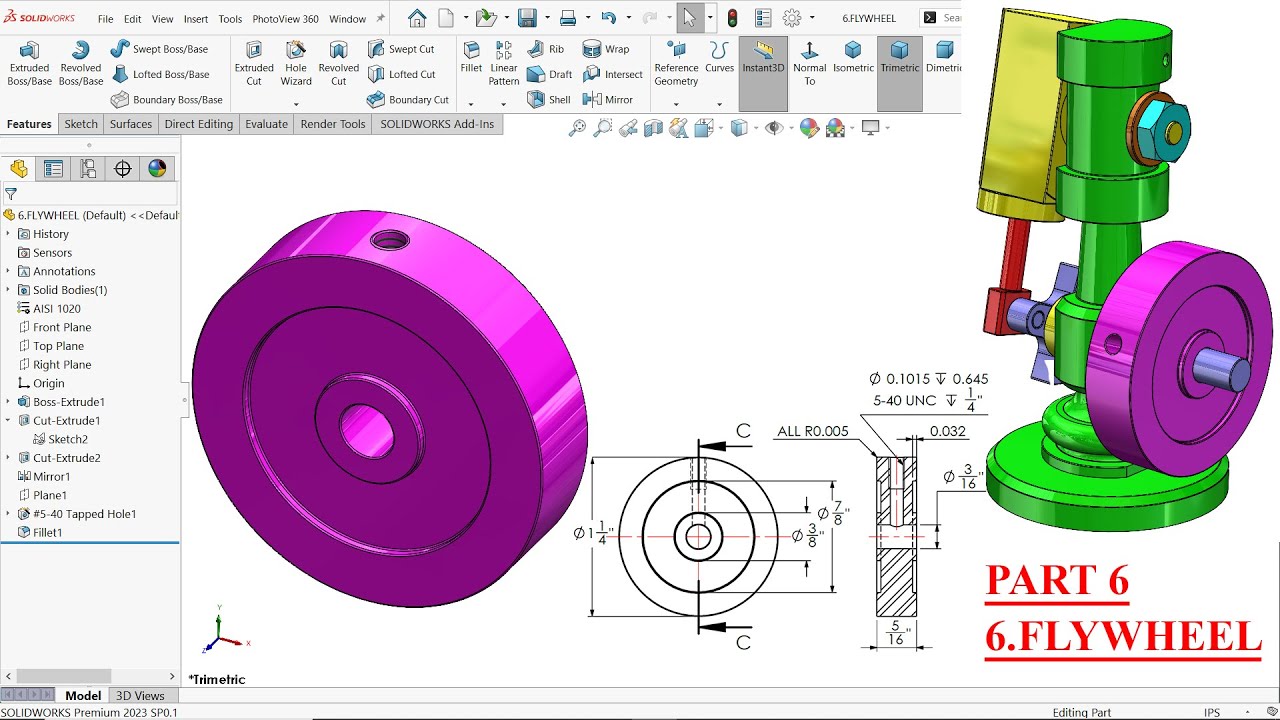Click the Zoom to Area icon
The image size is (1280, 720).
point(602,128)
